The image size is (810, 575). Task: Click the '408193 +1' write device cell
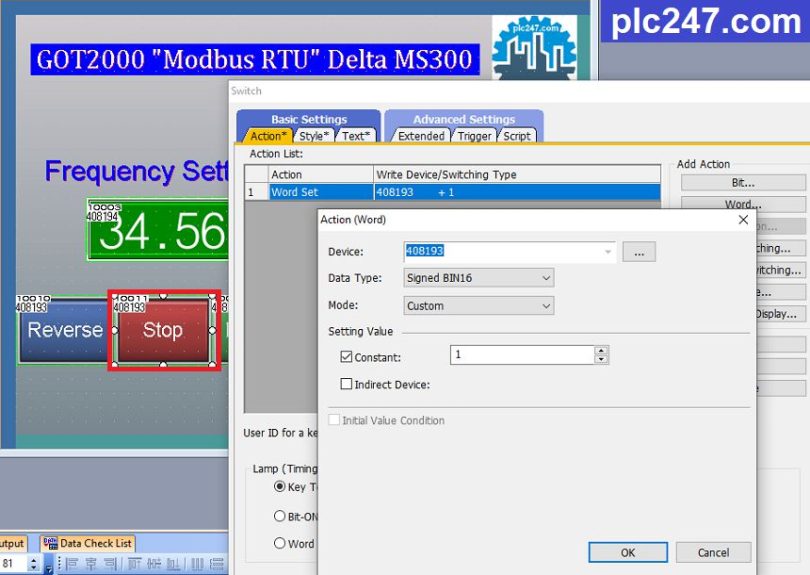[x=517, y=192]
